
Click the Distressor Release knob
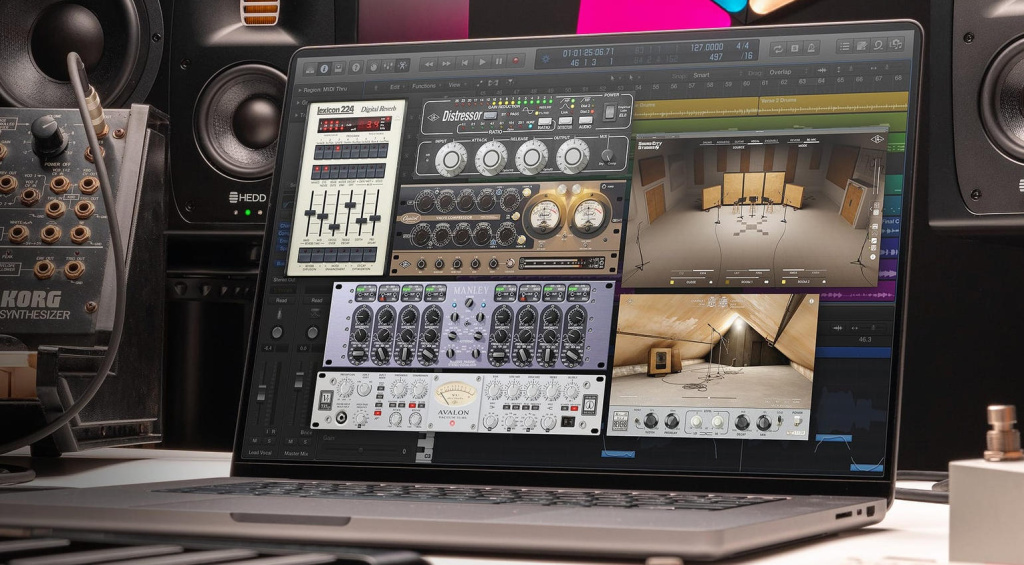532,156
